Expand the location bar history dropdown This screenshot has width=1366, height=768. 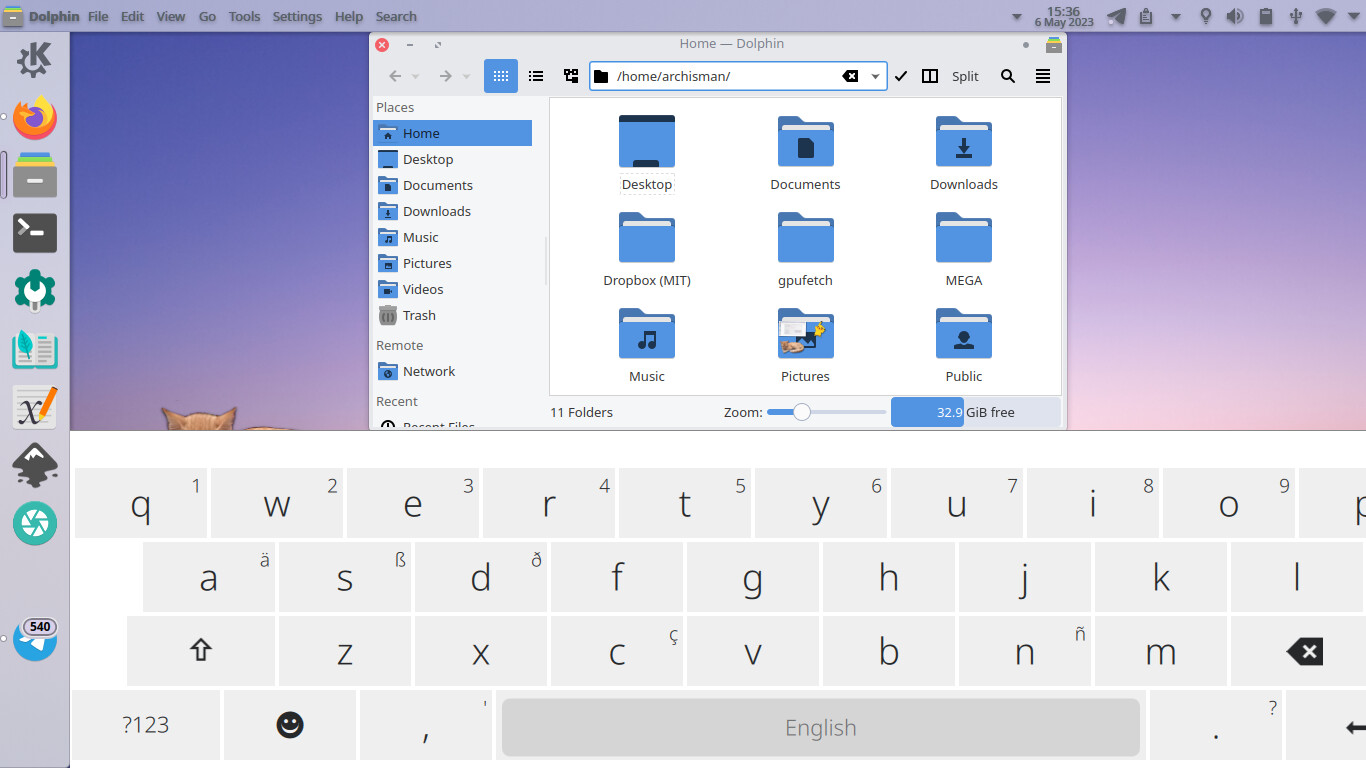point(875,76)
